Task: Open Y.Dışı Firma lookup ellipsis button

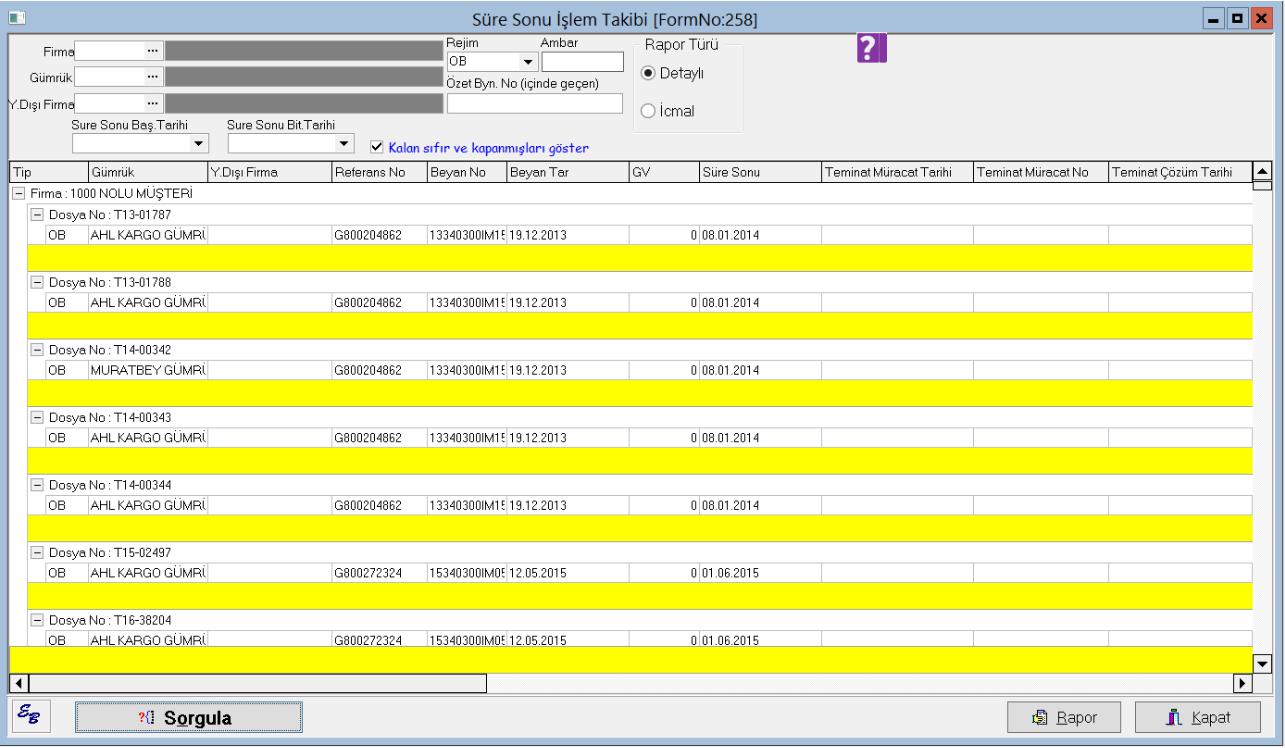Action: point(152,102)
